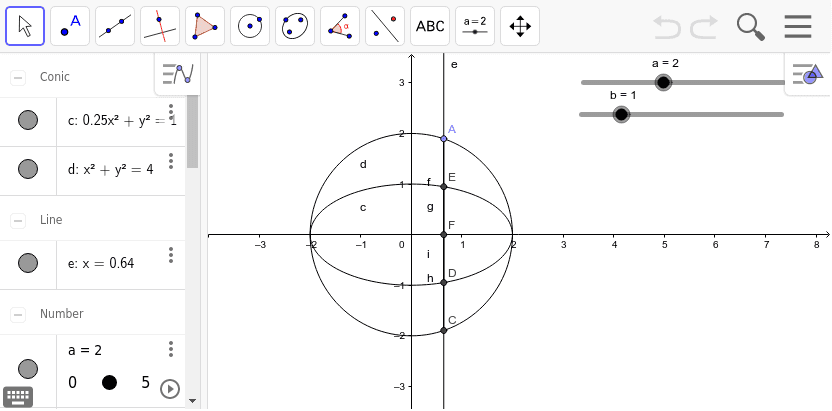Collapse the Conic group

tap(18, 78)
